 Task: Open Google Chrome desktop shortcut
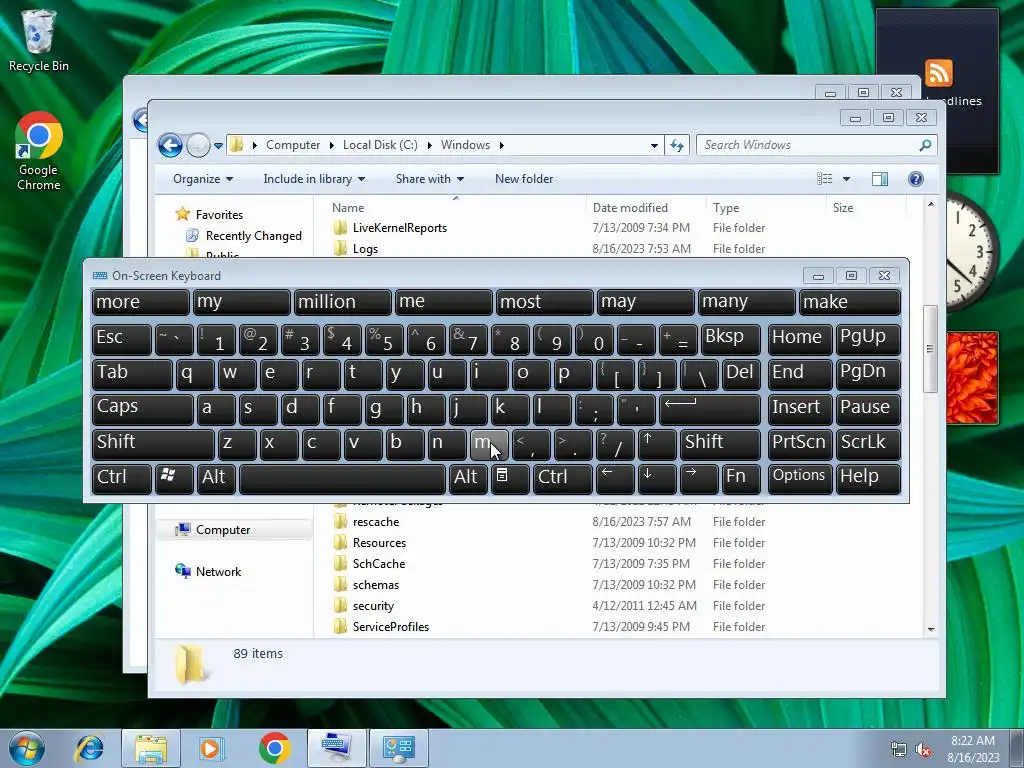tap(39, 152)
